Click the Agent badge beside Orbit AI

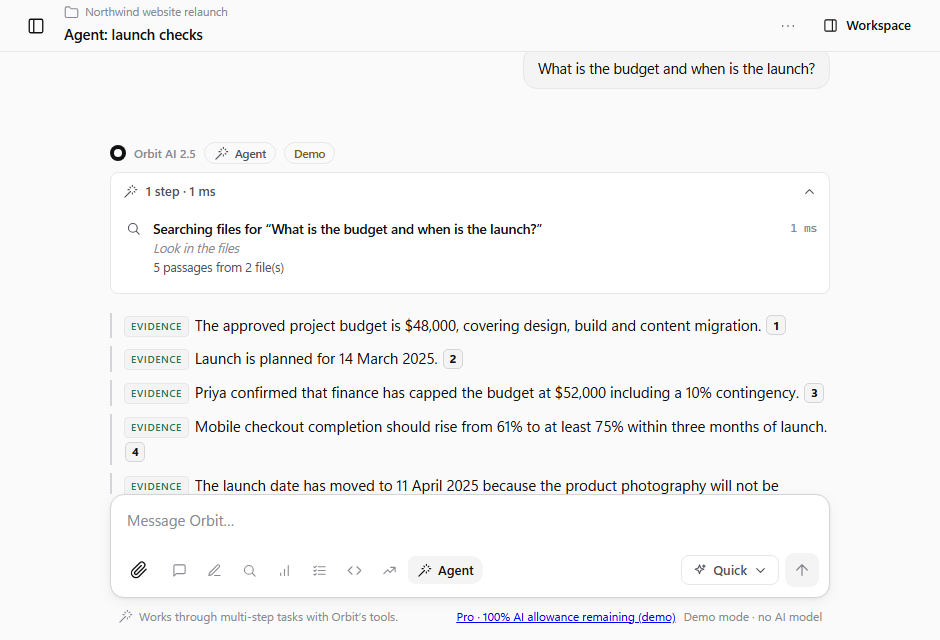pos(240,153)
